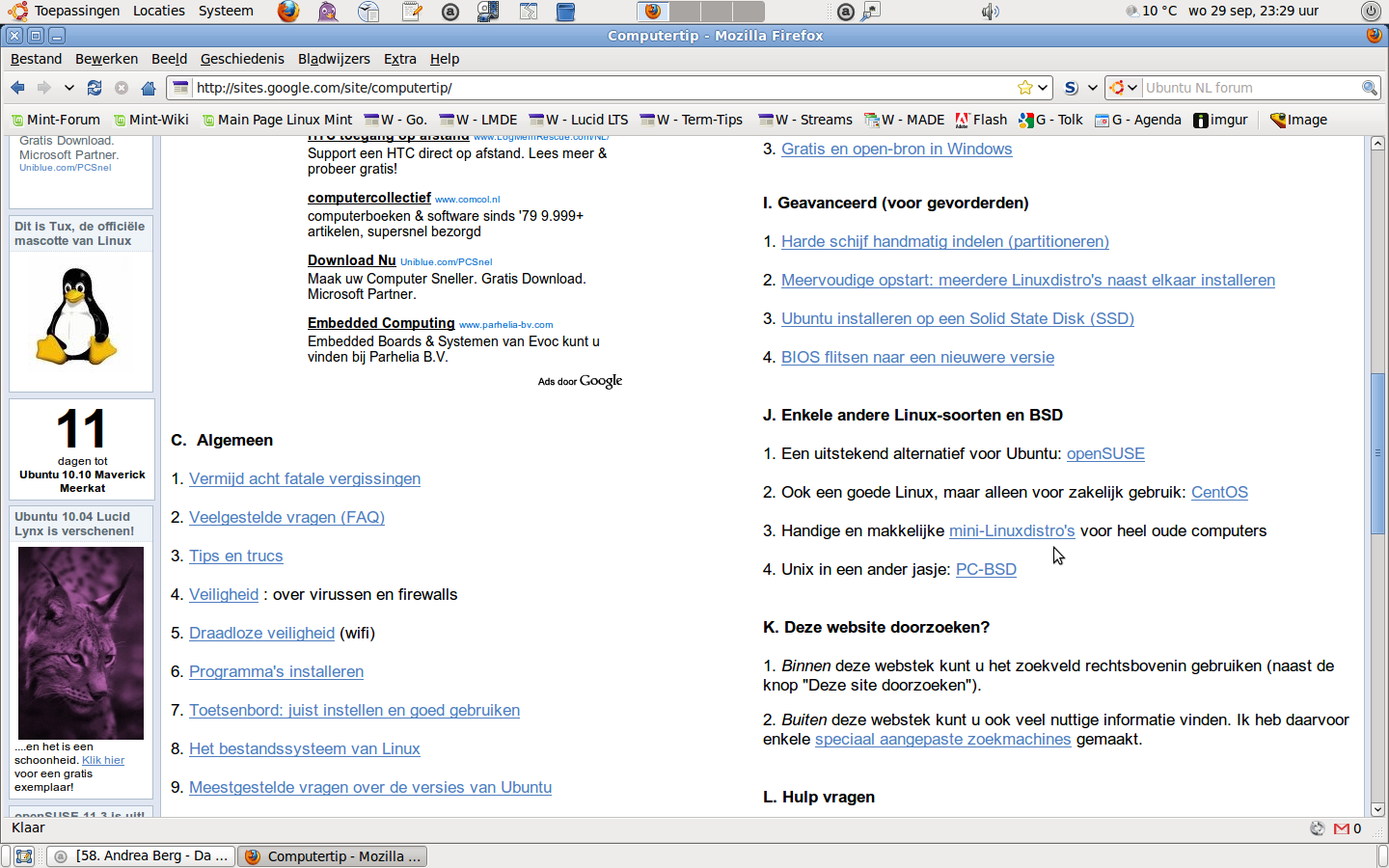Viewport: 1389px width, 868px height.
Task: Open 'Harde schijf handmatig indelen' link
Action: point(945,242)
